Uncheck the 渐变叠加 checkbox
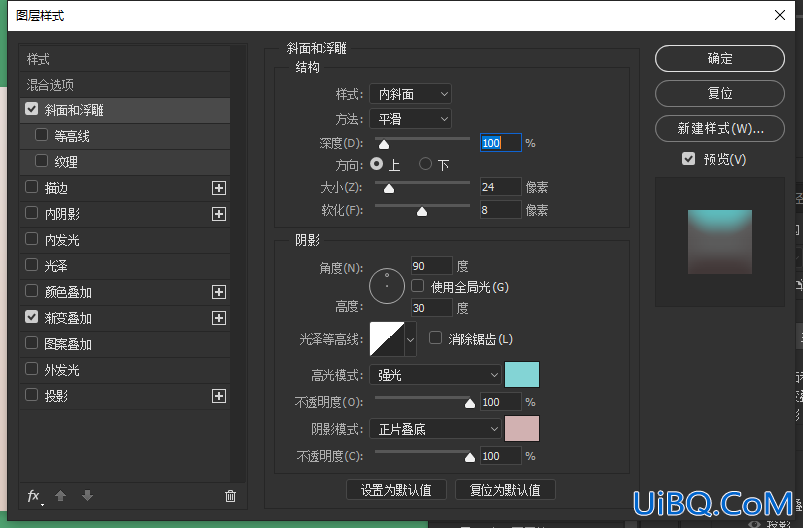803x528 pixels. click(x=31, y=317)
